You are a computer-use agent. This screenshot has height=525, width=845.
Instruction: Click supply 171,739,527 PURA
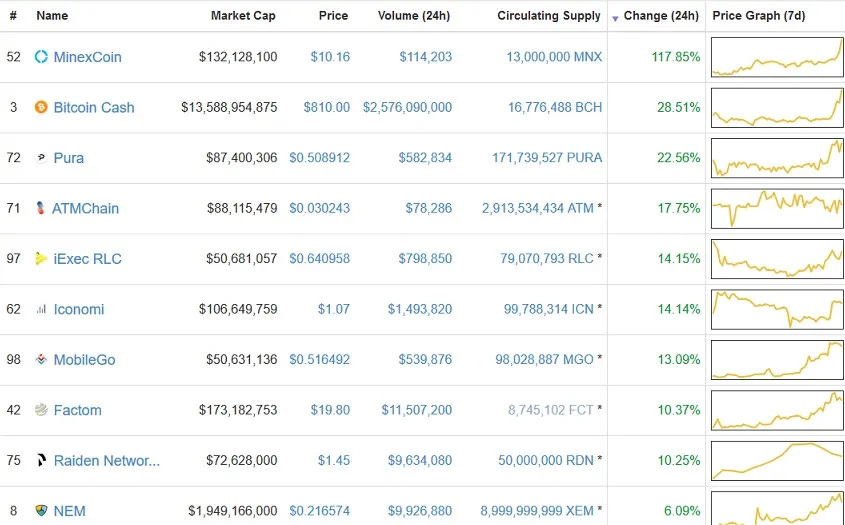547,158
